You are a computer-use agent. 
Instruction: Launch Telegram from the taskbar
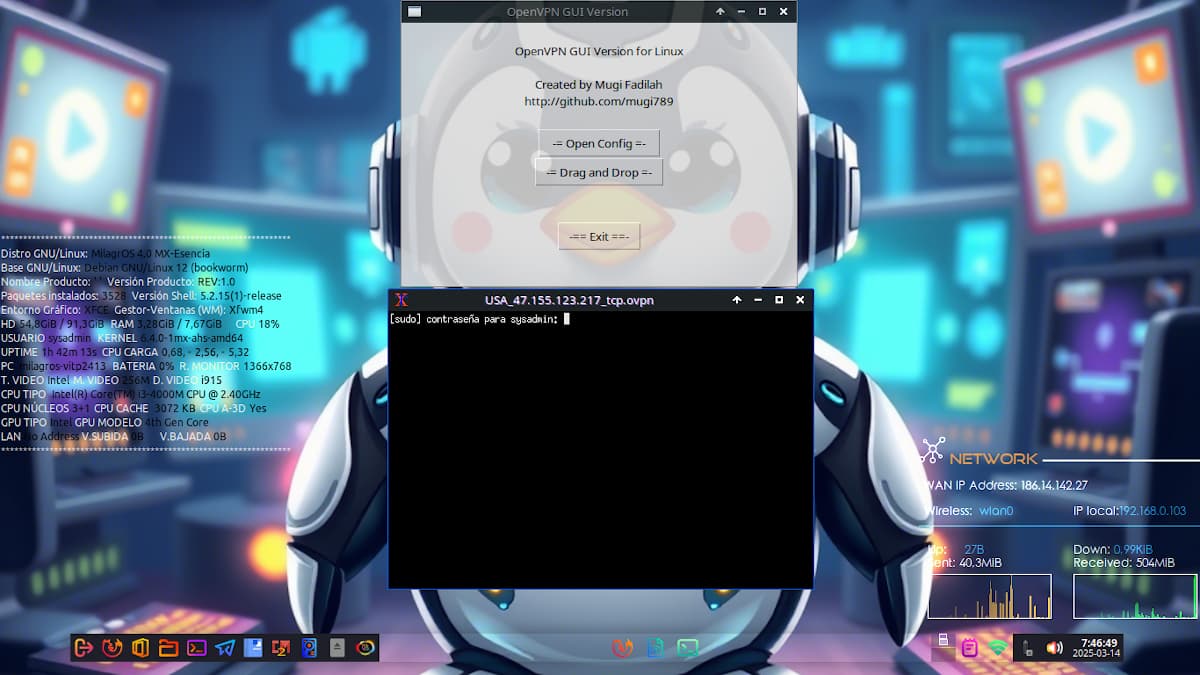pos(223,648)
